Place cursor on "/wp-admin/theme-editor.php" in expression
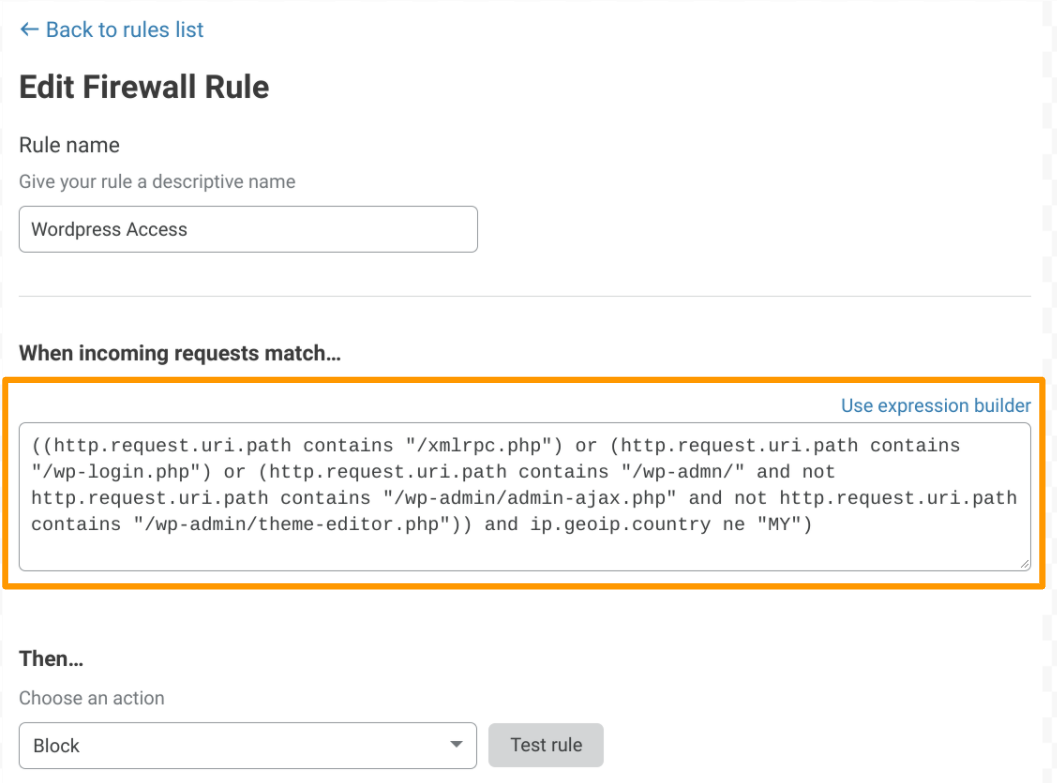This screenshot has width=1057, height=783. click(290, 524)
